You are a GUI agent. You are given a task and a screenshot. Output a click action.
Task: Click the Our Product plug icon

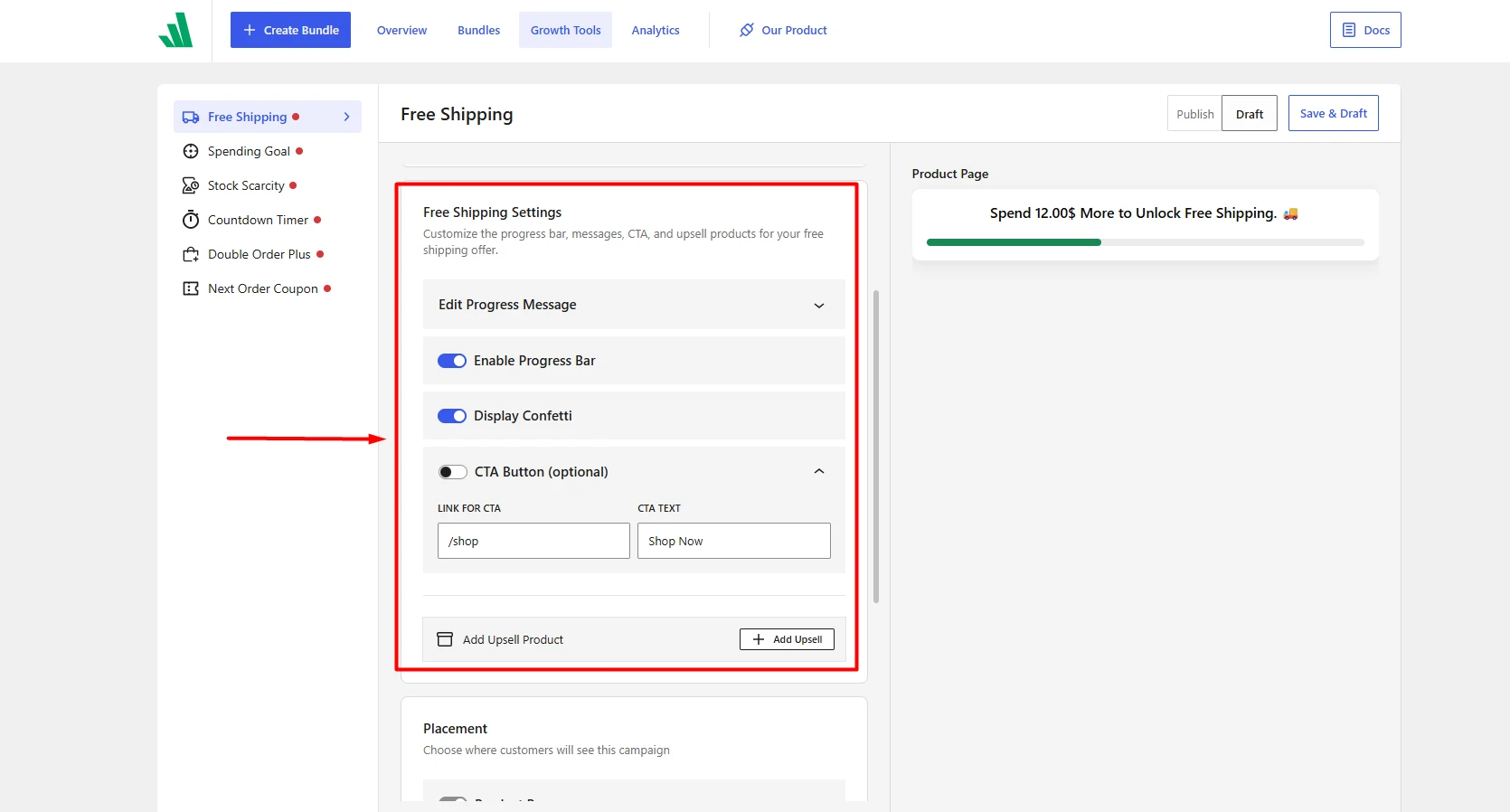coord(747,30)
